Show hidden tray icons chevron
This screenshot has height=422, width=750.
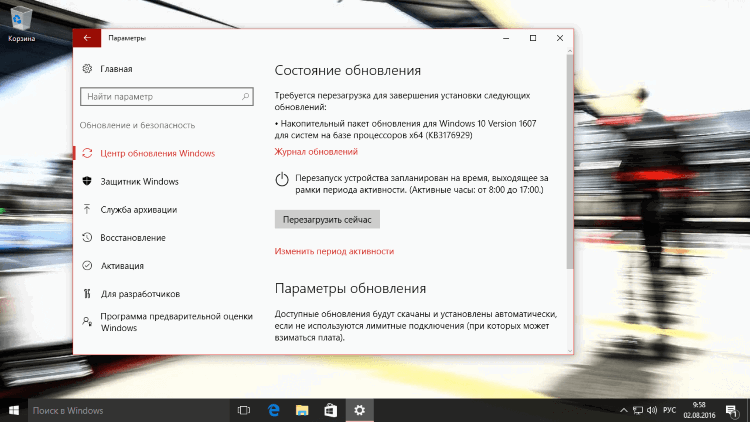tap(624, 411)
